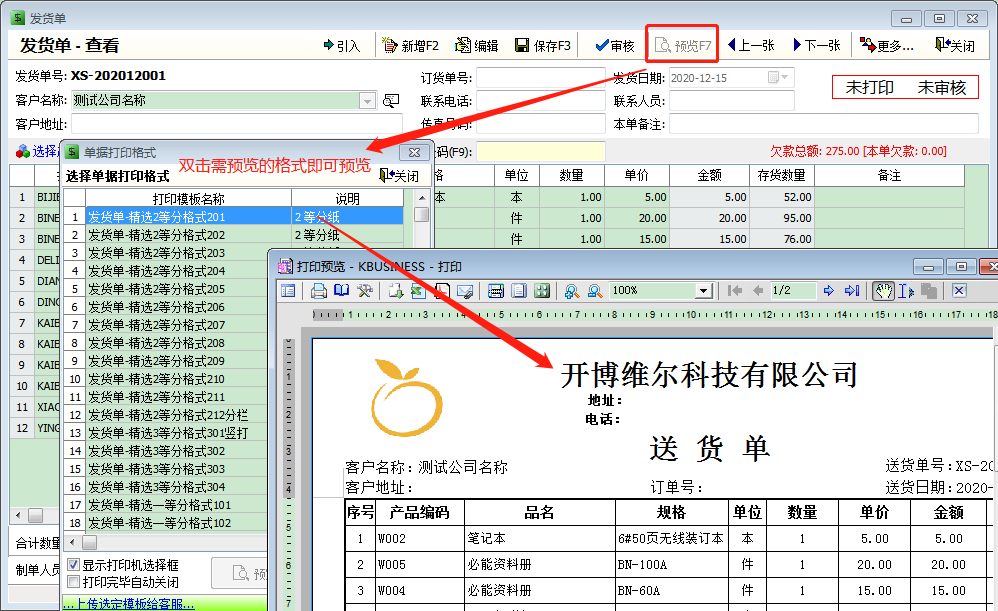Go to next order 下一张
Screen dimensions: 998x611
[x=817, y=45]
